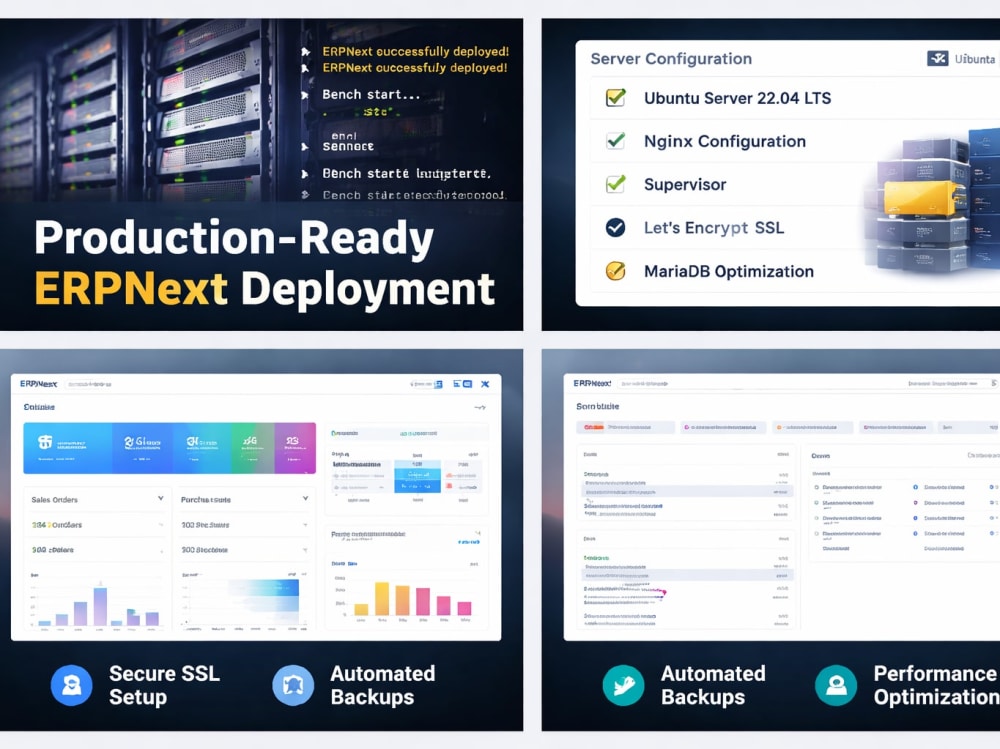Click the small icon at right end of list dashboard header

(x=994, y=383)
